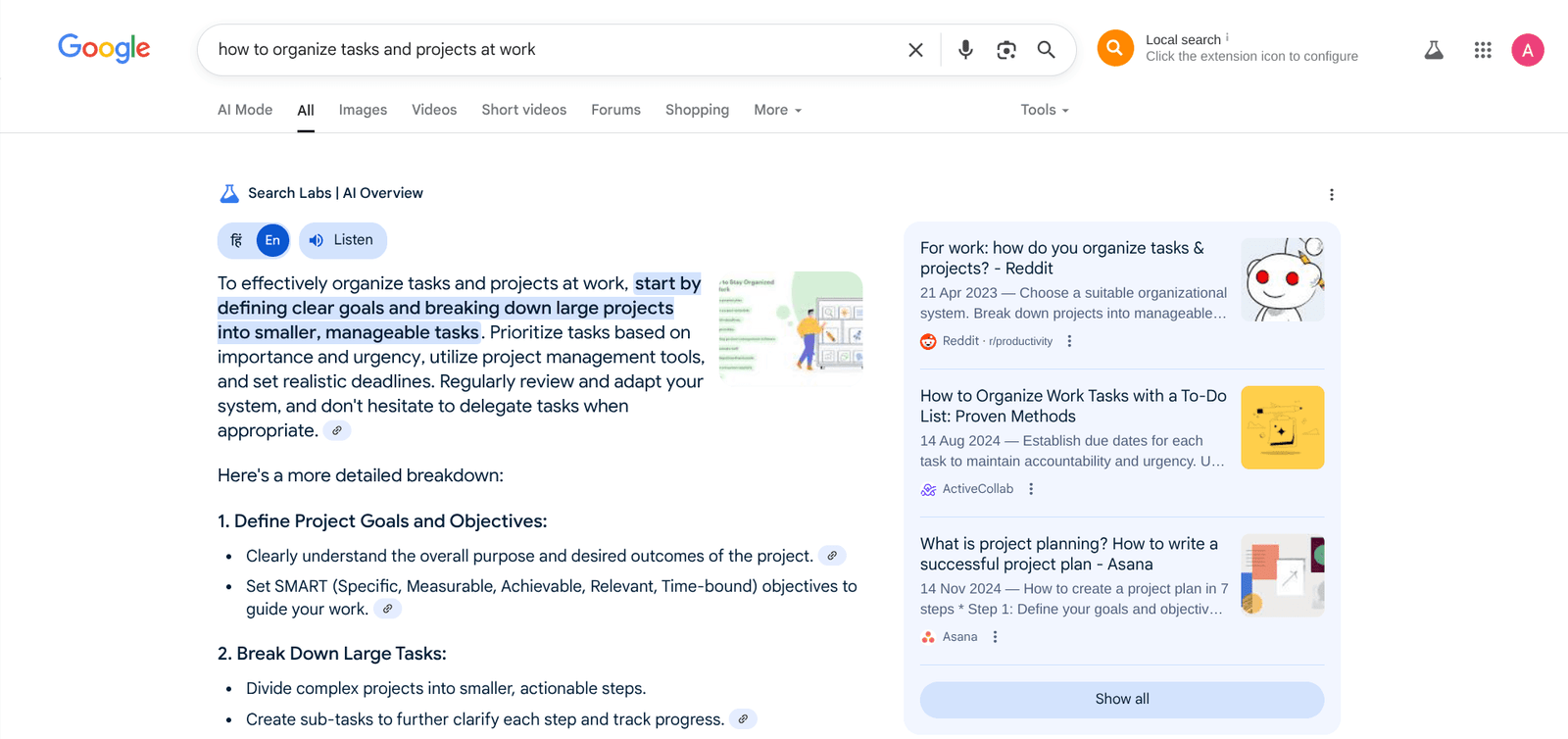Screen dimensions: 1568x739
Task: Open source link after sub-tasks bullet
Action: 744,719
